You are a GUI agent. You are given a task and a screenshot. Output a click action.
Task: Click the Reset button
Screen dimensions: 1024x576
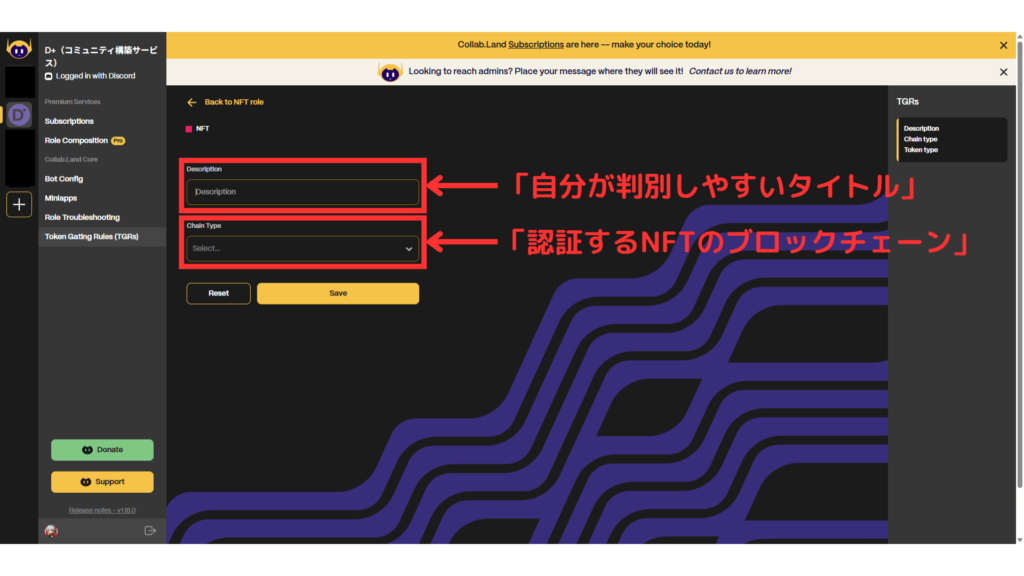click(x=218, y=293)
